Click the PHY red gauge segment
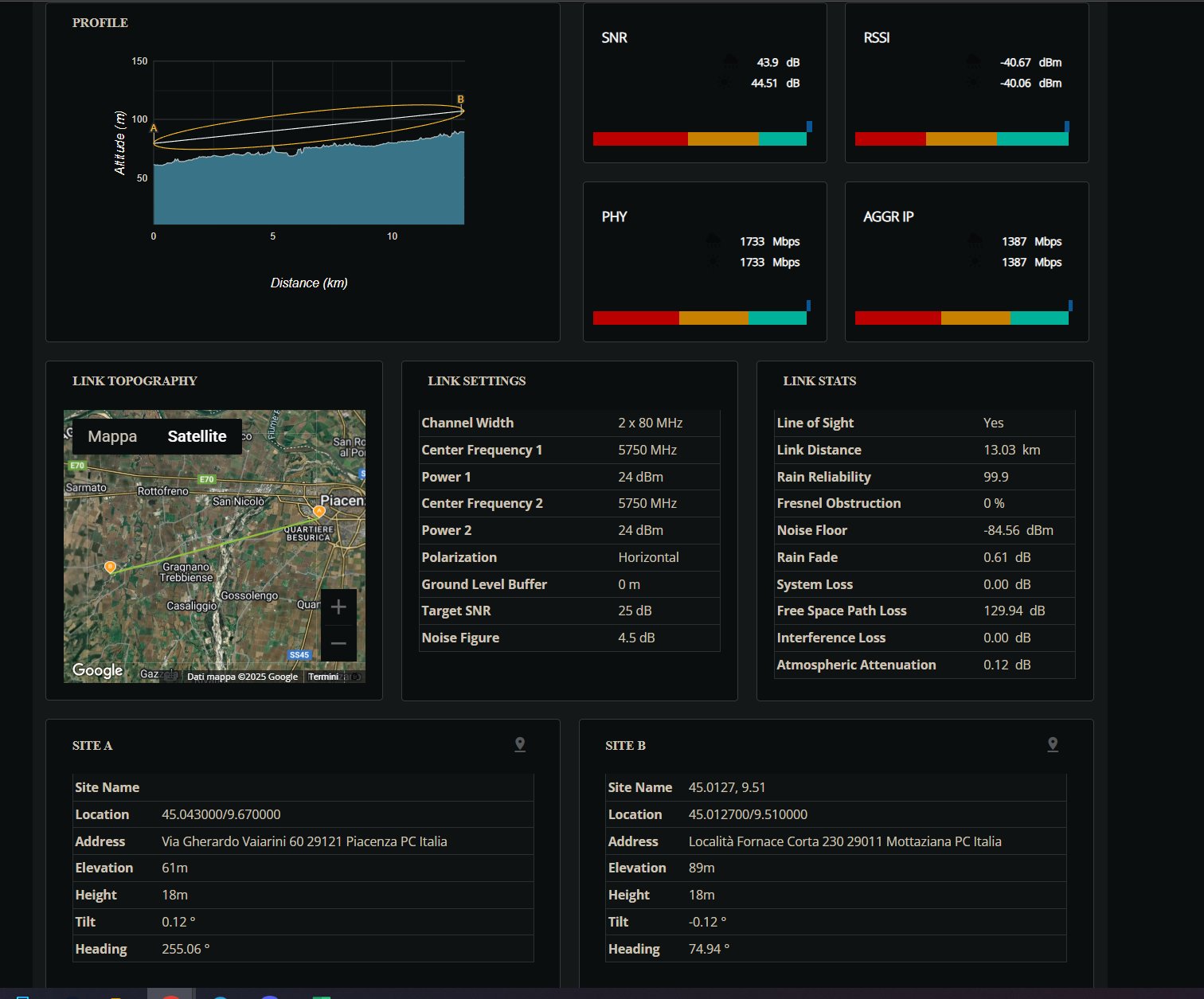The image size is (1204, 999). coord(635,318)
